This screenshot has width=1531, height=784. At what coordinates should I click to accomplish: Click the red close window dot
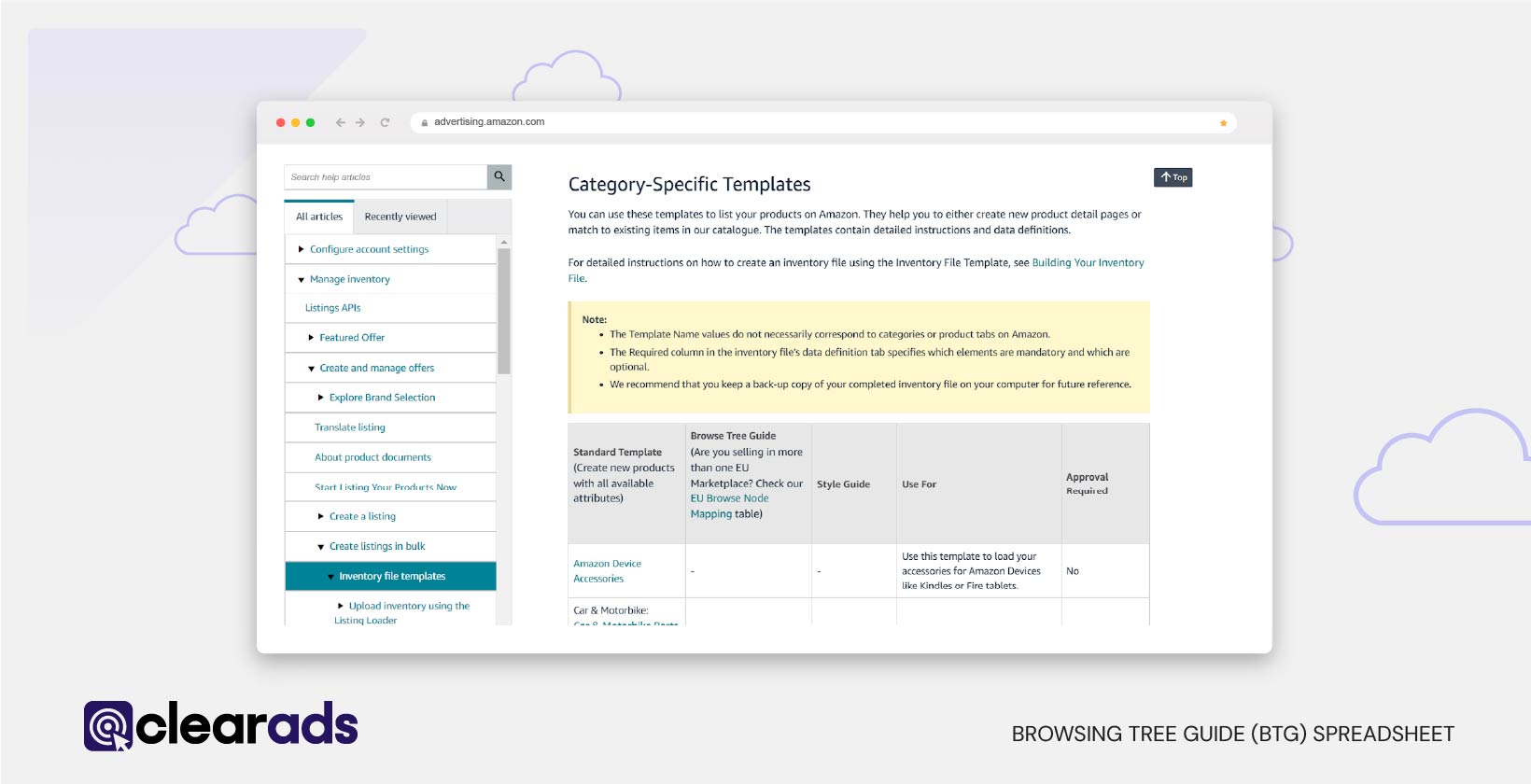[x=280, y=122]
